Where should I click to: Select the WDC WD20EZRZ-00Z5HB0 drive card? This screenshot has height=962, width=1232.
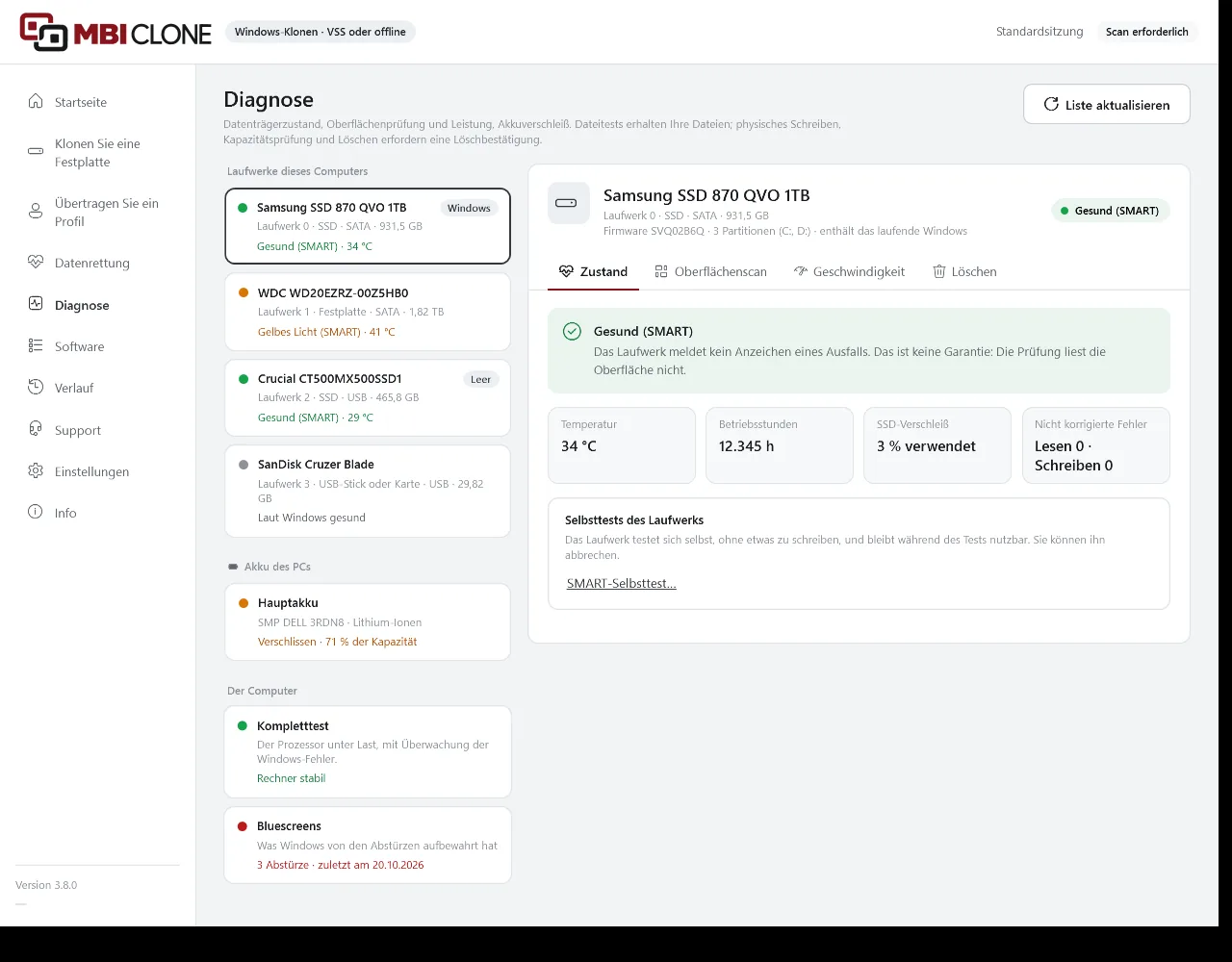[x=368, y=312]
